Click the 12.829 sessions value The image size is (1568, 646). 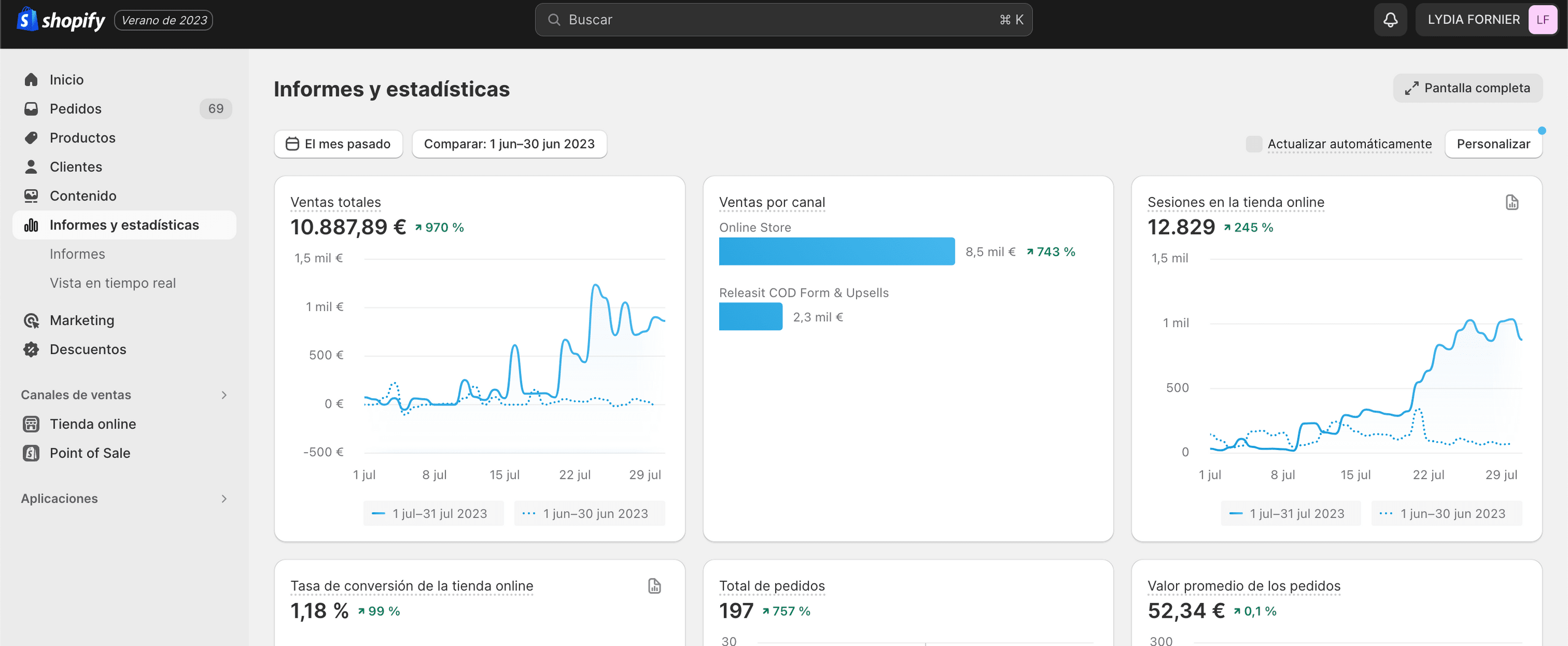click(1181, 227)
